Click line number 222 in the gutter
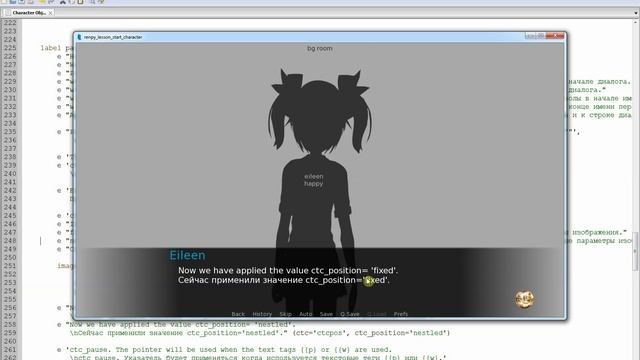 pos(10,23)
